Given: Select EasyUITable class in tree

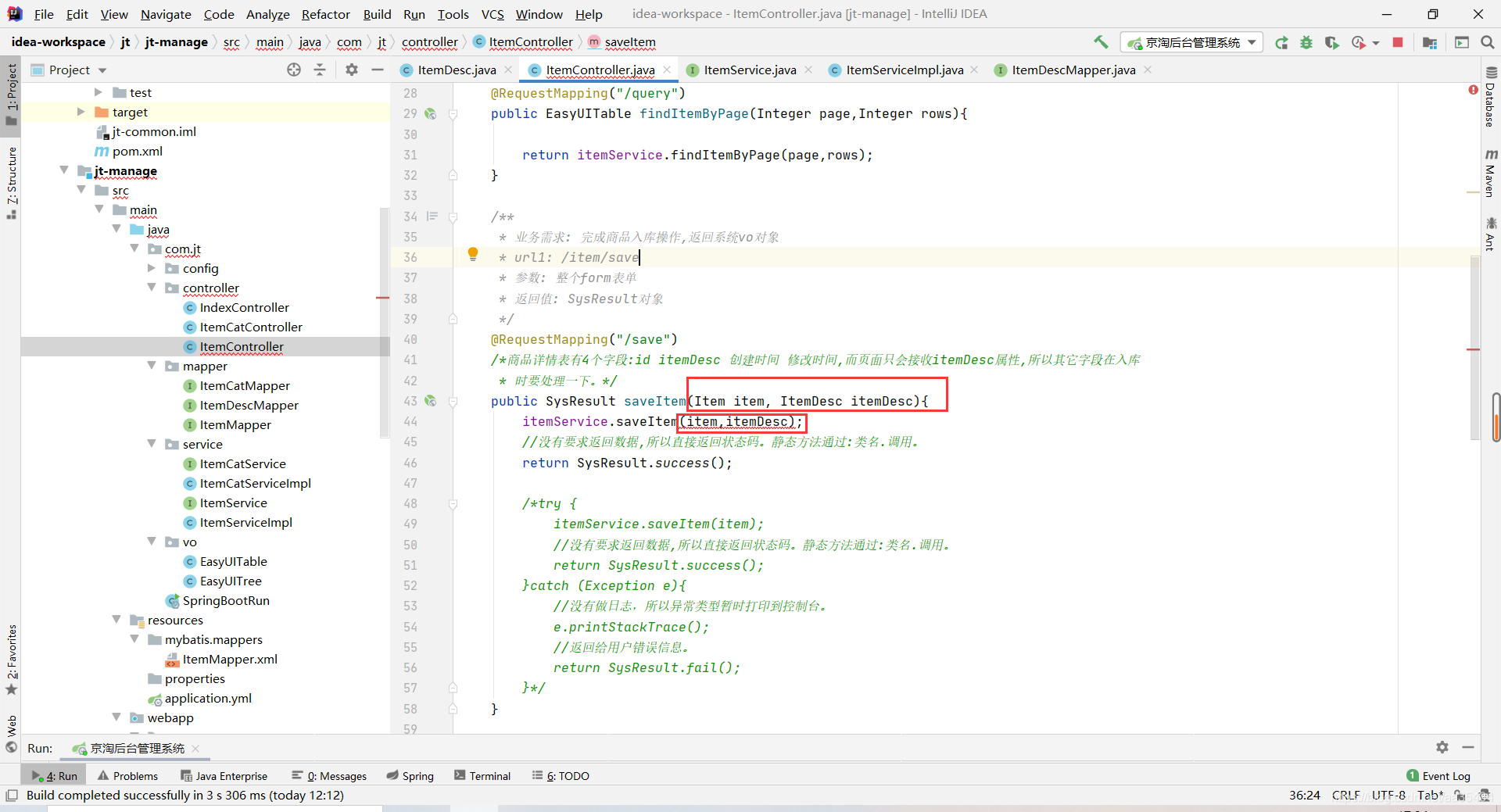Looking at the screenshot, I should (233, 561).
